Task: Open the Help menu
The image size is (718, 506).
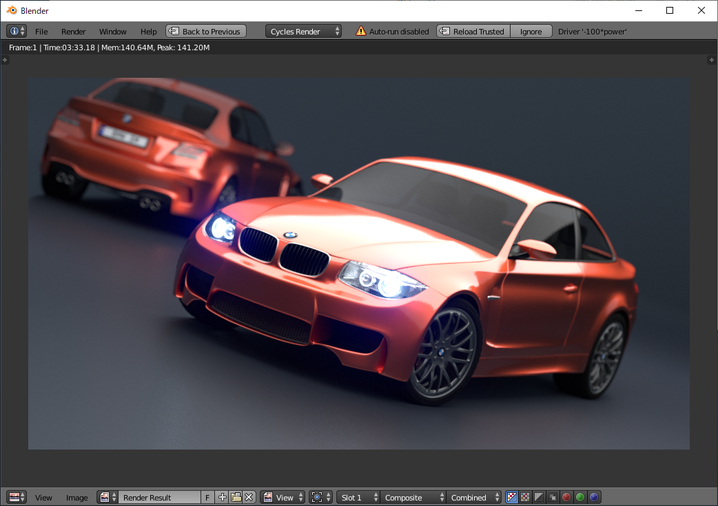Action: click(x=148, y=32)
